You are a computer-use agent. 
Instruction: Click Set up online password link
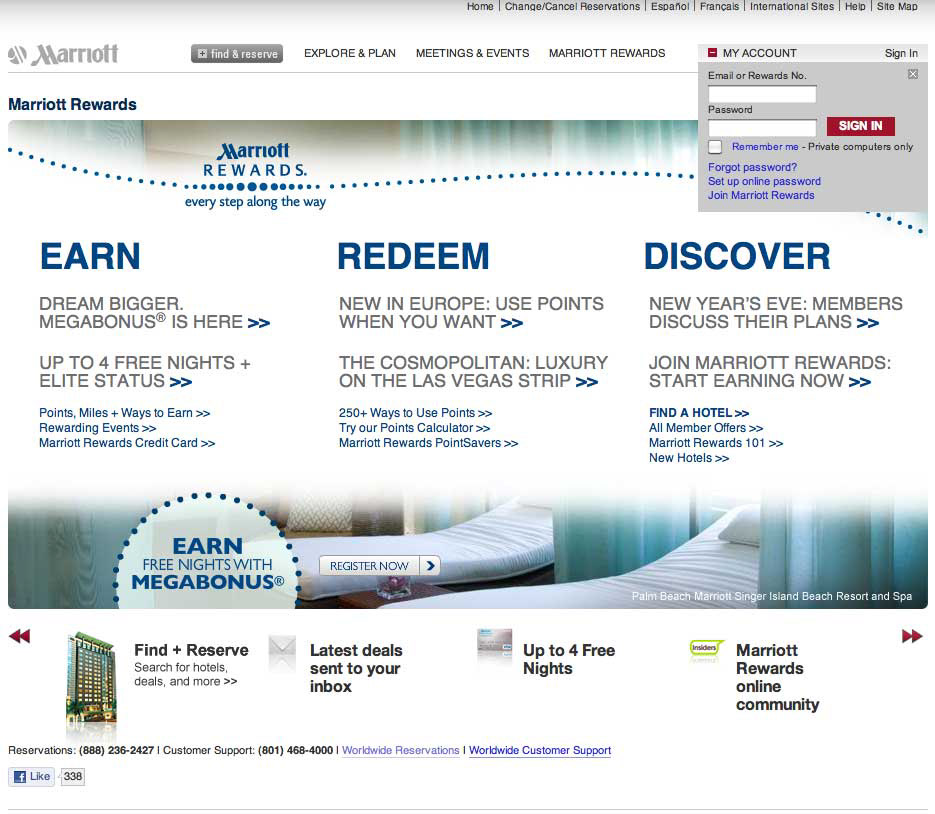pyautogui.click(x=764, y=181)
